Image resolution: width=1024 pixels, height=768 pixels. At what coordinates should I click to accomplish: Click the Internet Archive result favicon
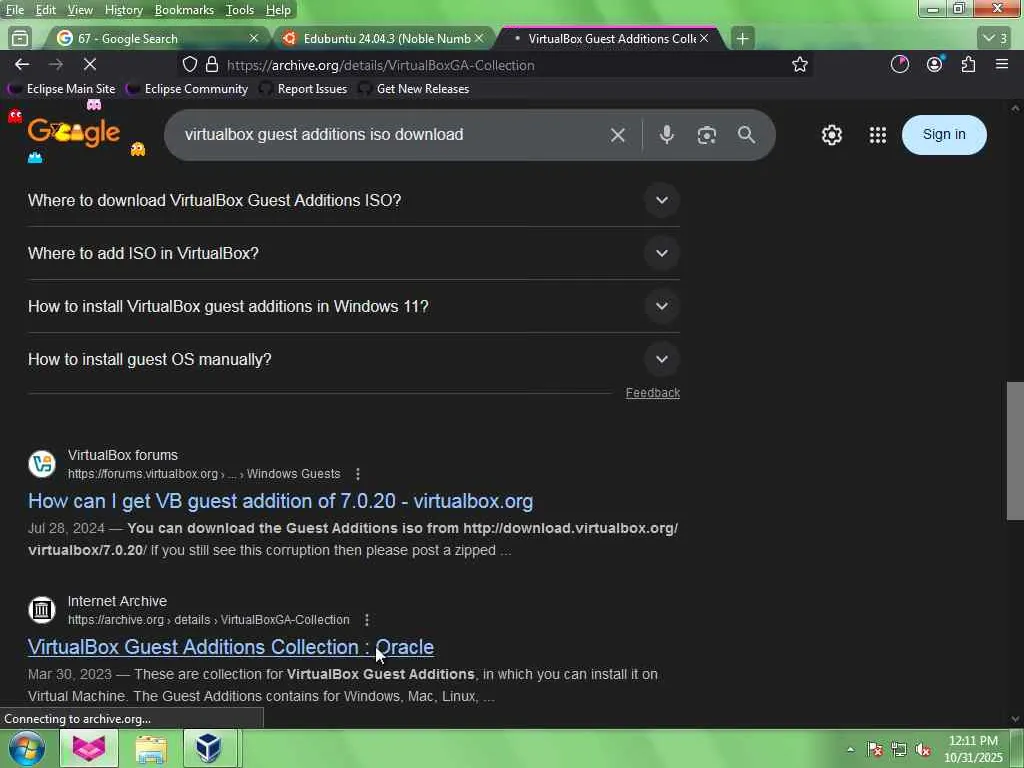(42, 610)
